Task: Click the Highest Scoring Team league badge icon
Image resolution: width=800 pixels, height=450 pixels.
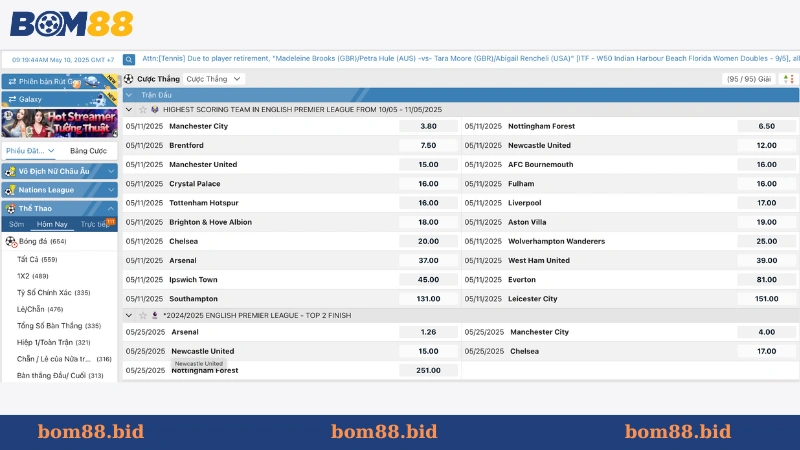Action: point(155,110)
